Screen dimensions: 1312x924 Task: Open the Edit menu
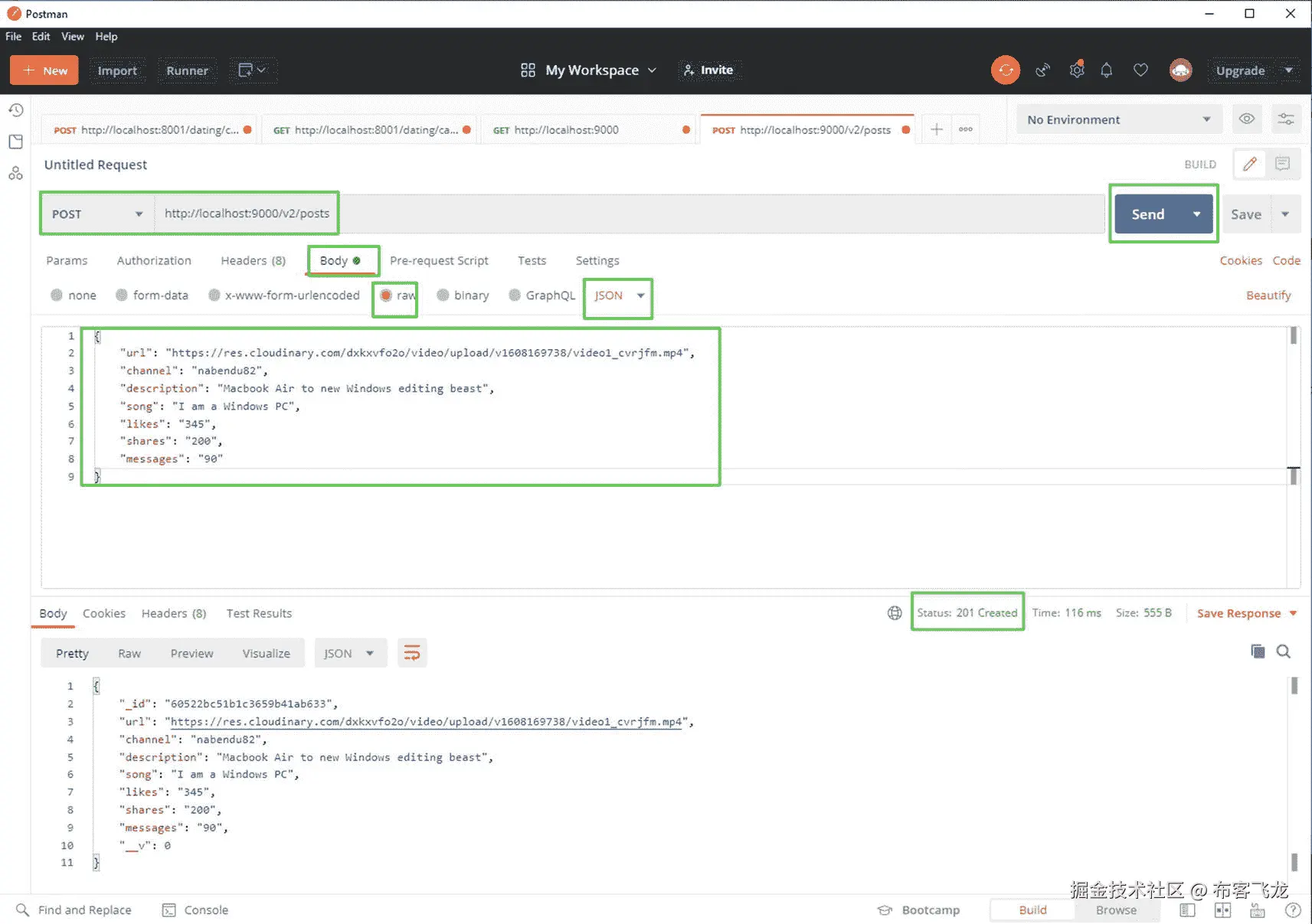tap(41, 37)
